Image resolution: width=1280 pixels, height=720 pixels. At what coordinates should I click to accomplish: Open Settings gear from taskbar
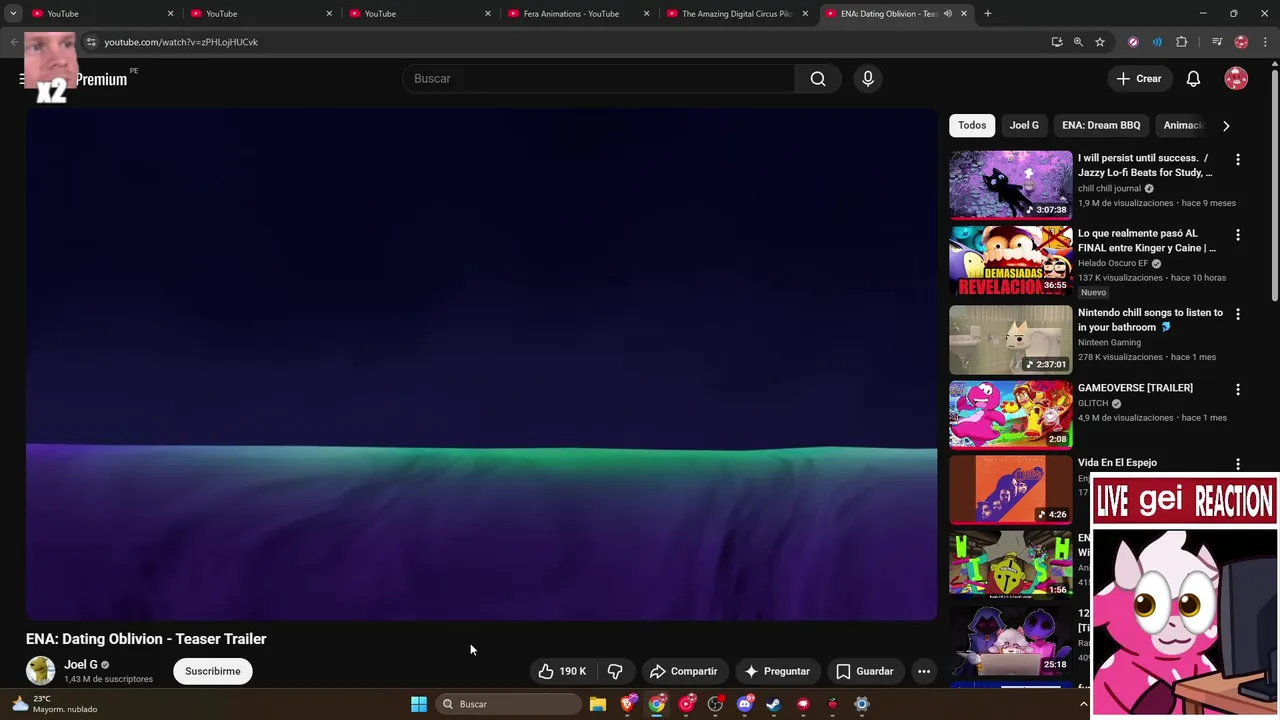point(861,704)
